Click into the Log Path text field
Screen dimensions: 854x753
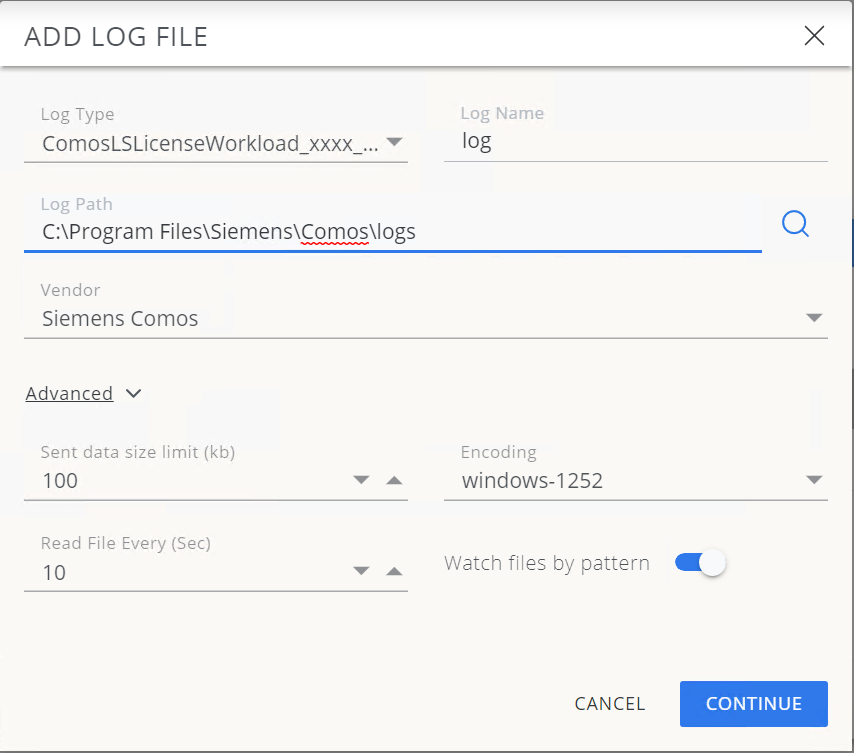tap(392, 232)
